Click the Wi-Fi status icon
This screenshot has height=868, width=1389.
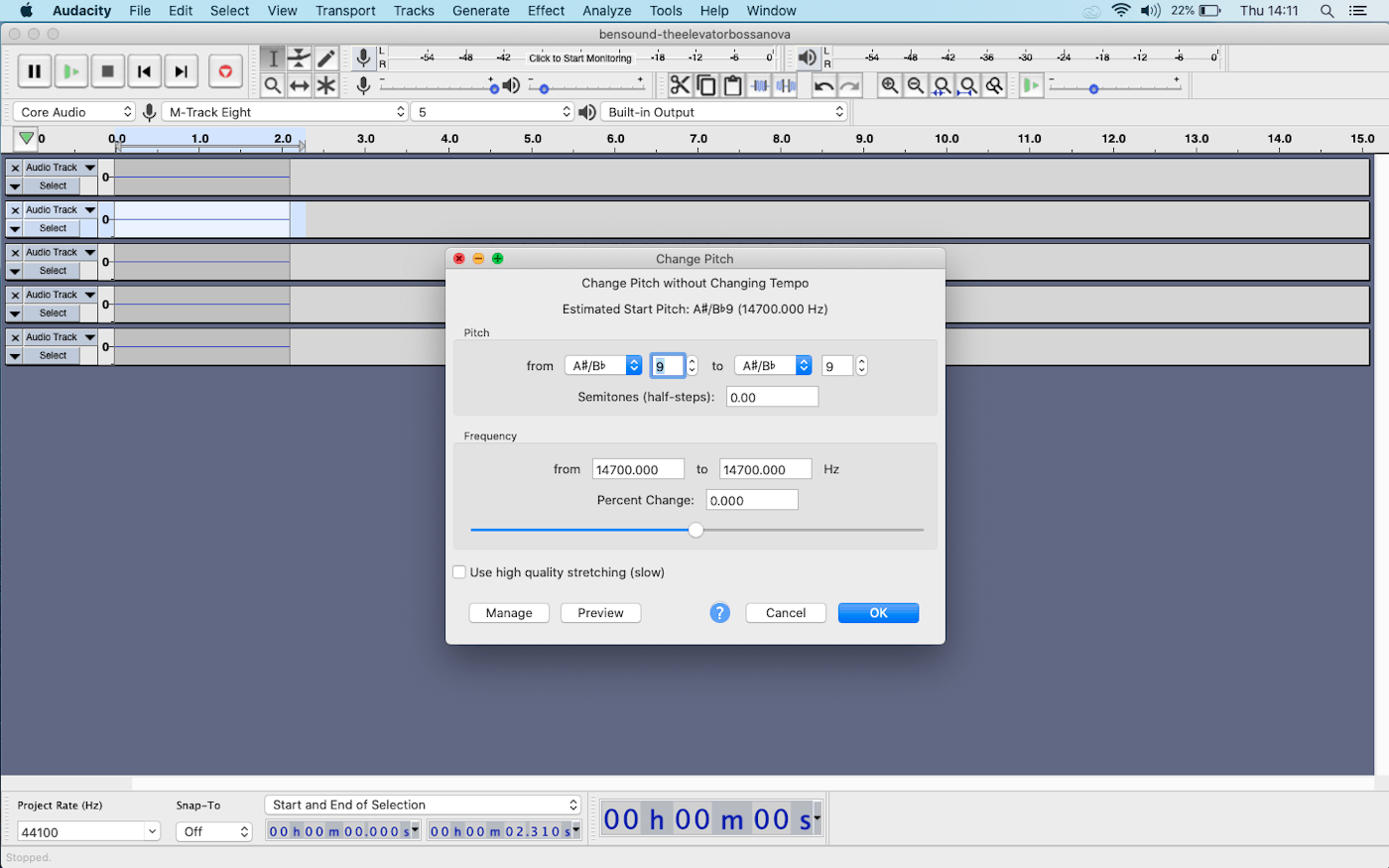[x=1121, y=11]
